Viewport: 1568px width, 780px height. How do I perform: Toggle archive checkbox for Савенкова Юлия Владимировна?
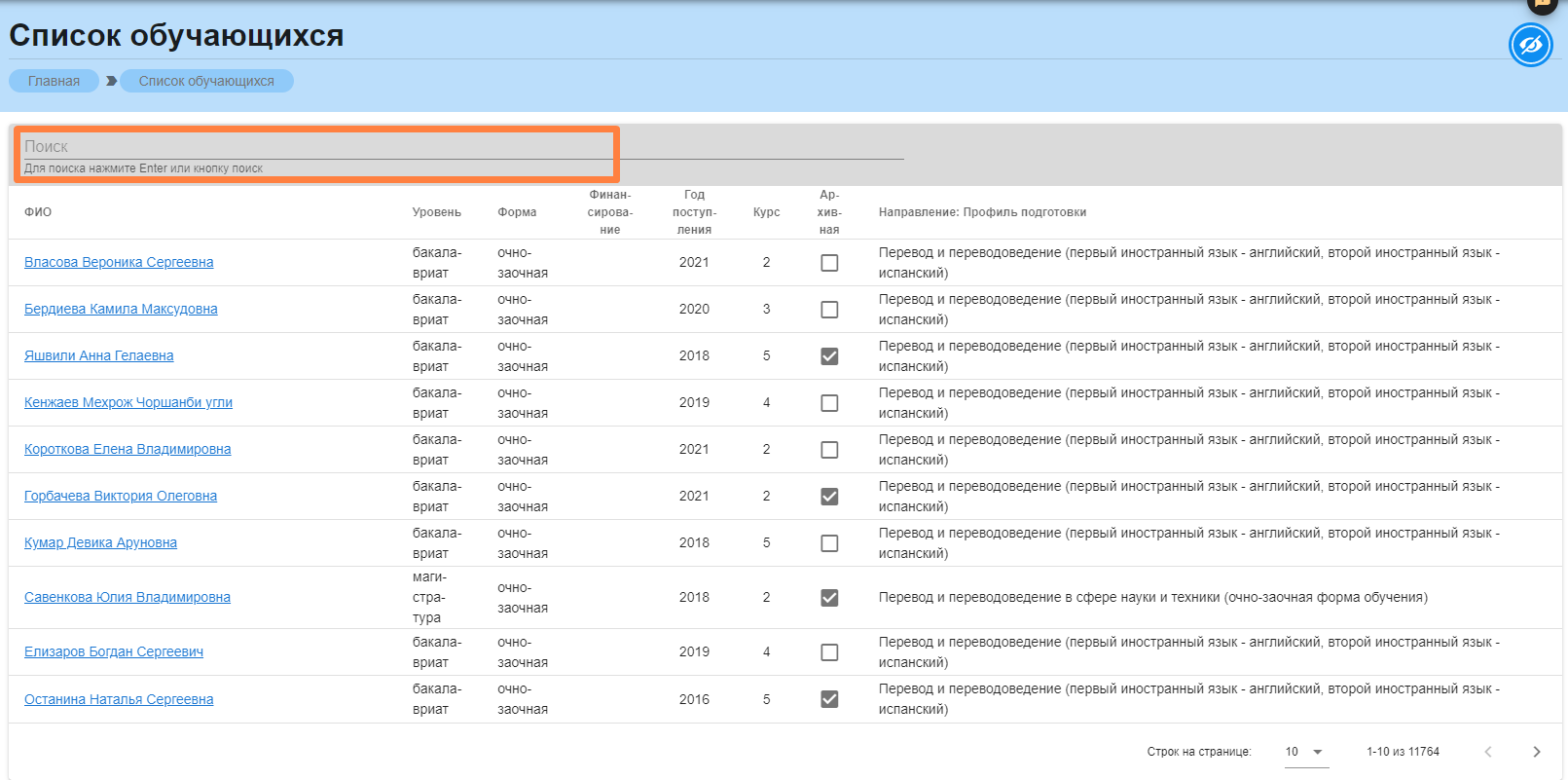(x=829, y=598)
